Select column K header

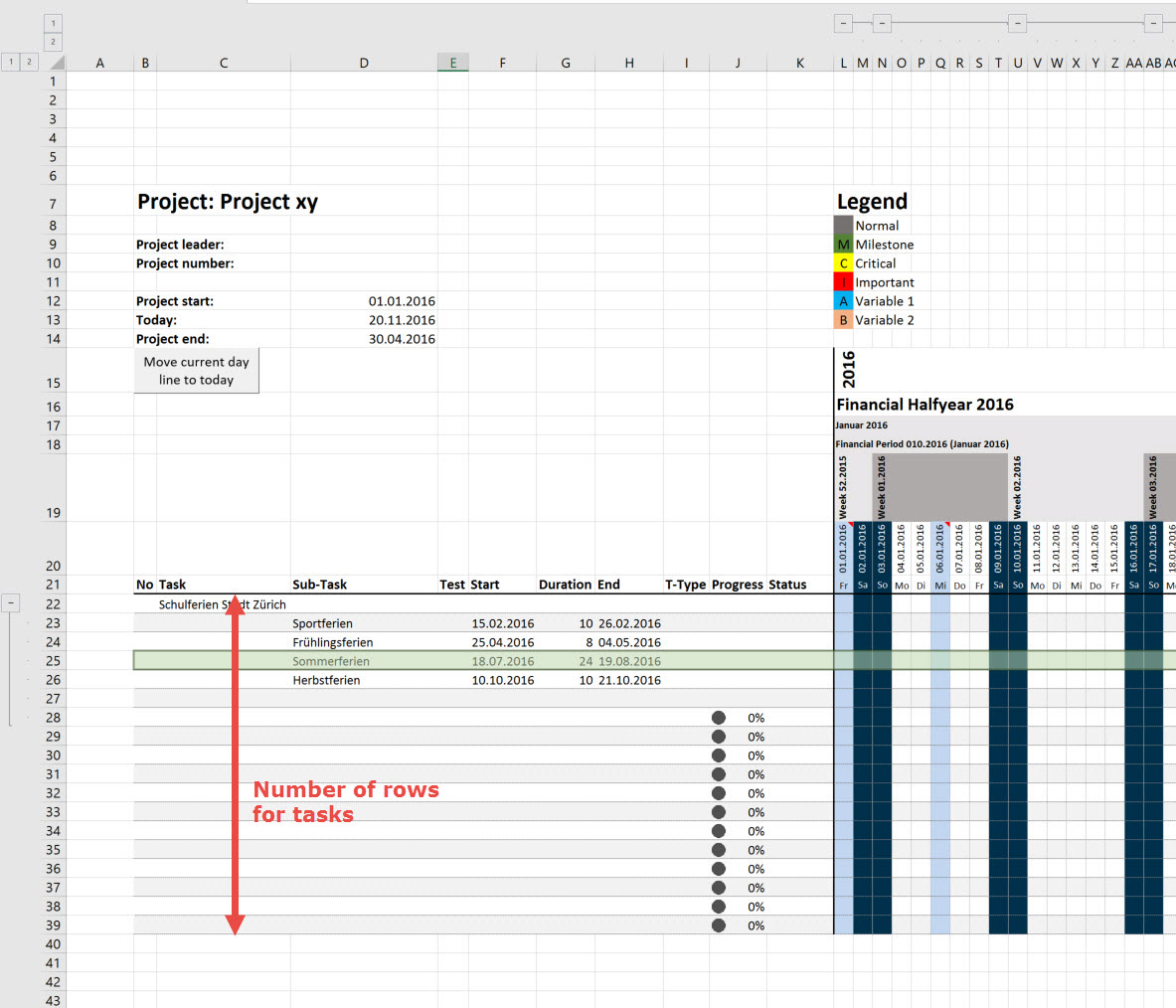pos(799,63)
